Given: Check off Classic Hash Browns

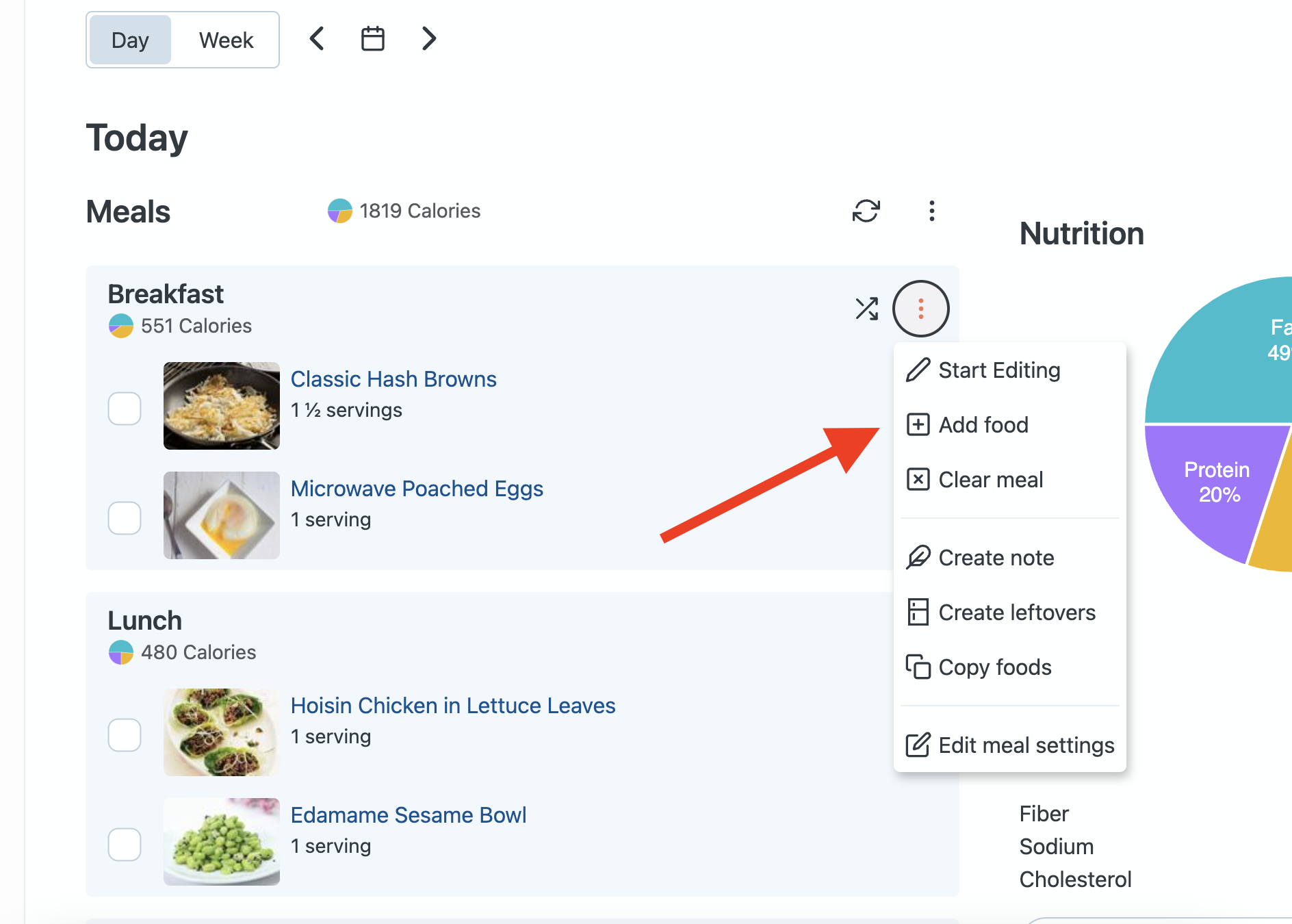Looking at the screenshot, I should click(x=125, y=409).
